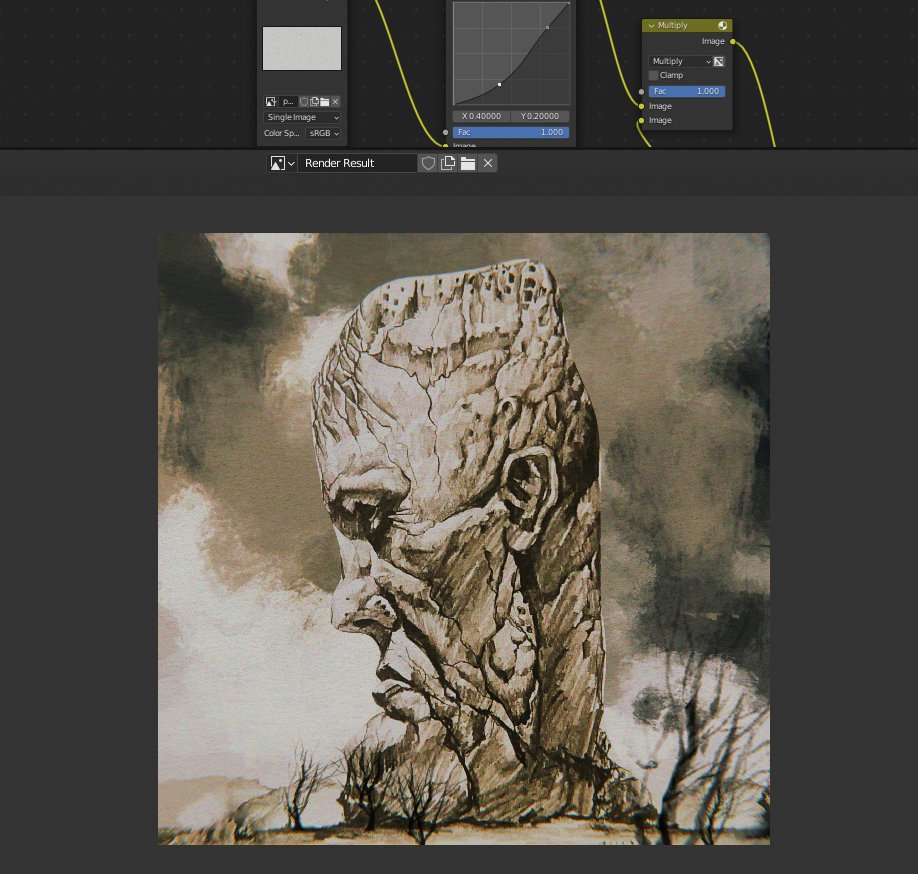Click the Fac slider under the curves widget

click(511, 132)
